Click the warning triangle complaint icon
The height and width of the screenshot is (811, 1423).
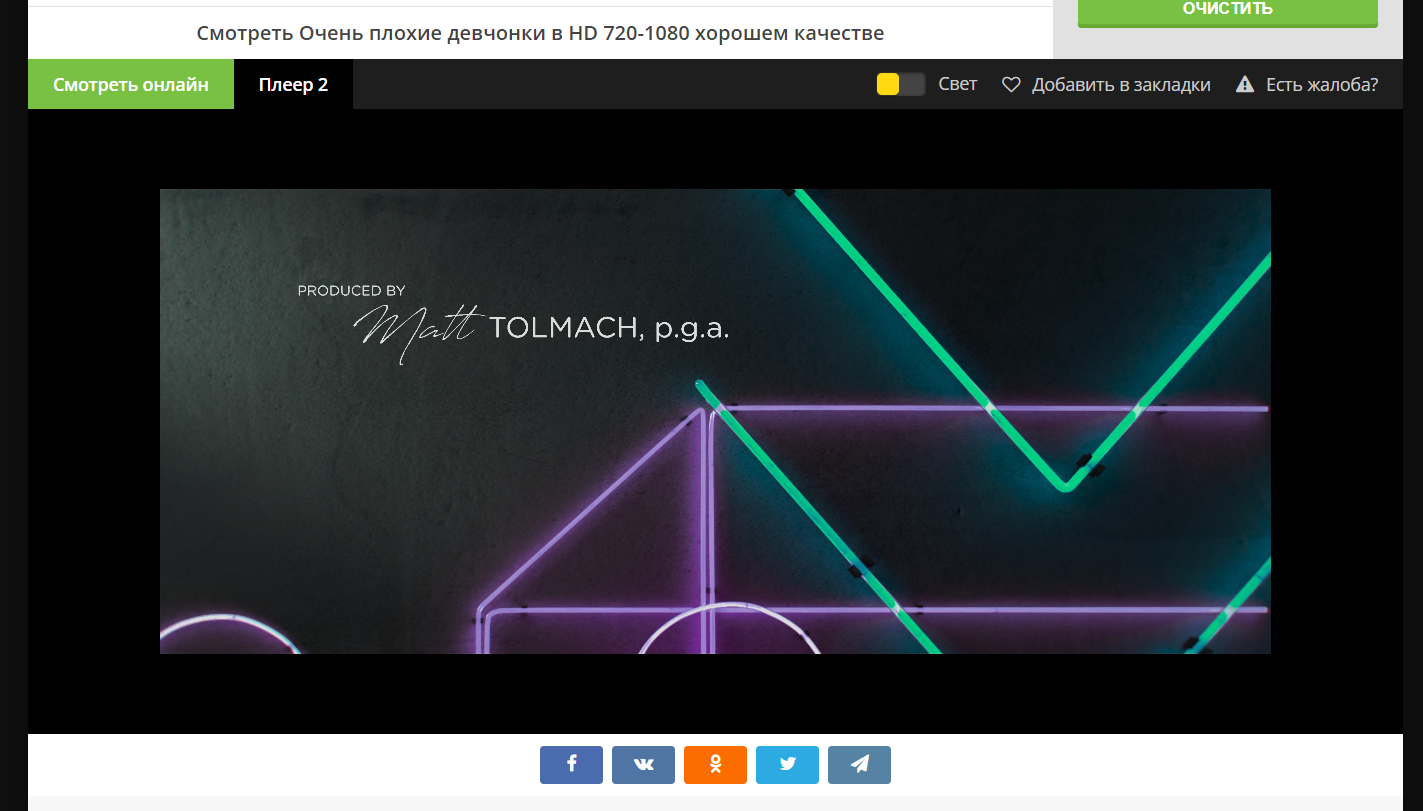[1245, 85]
